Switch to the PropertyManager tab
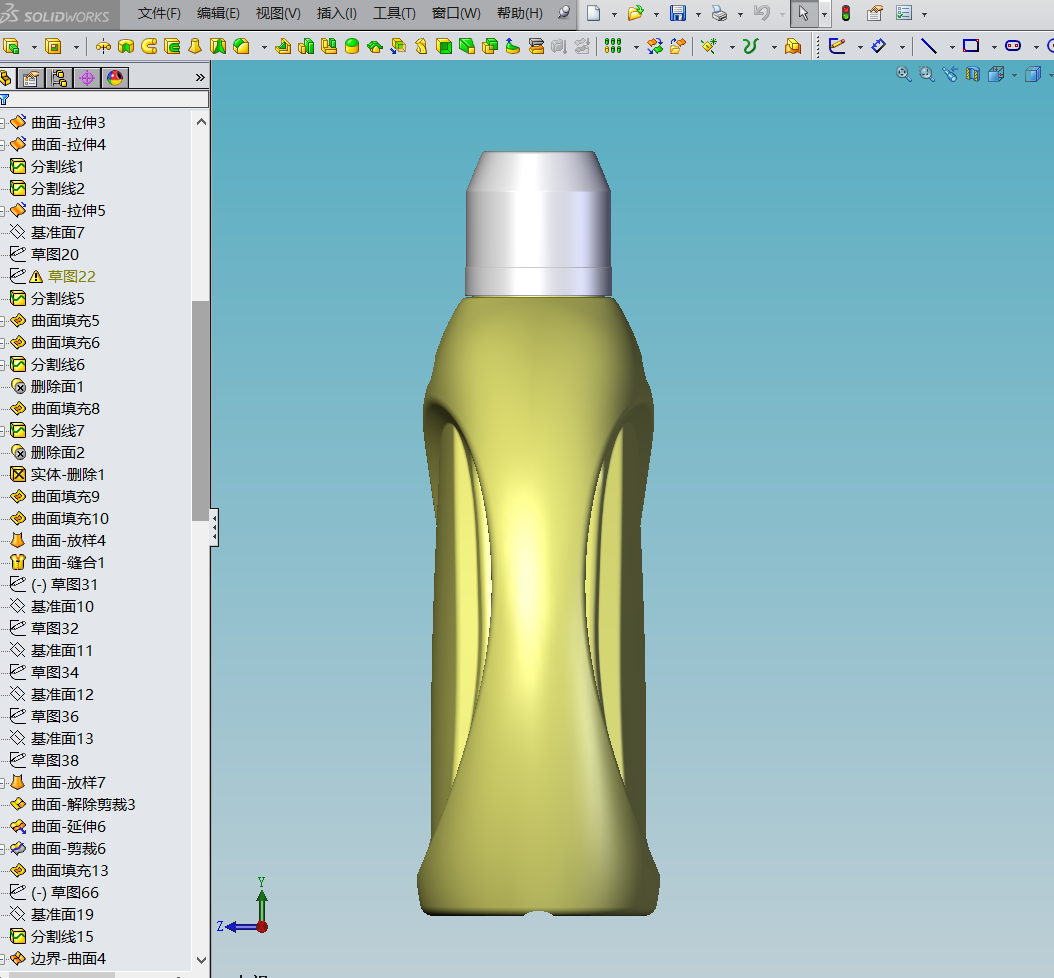This screenshot has width=1054, height=978. (31, 78)
